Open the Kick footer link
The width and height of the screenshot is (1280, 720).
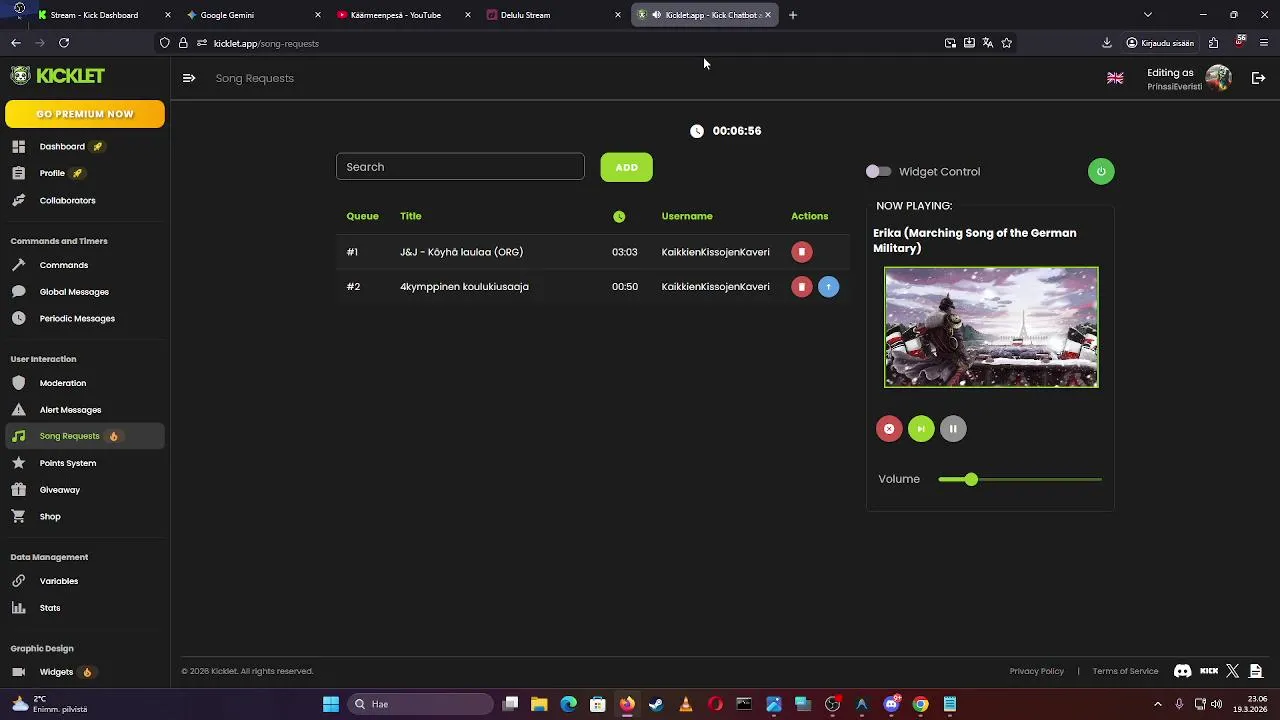click(1209, 671)
